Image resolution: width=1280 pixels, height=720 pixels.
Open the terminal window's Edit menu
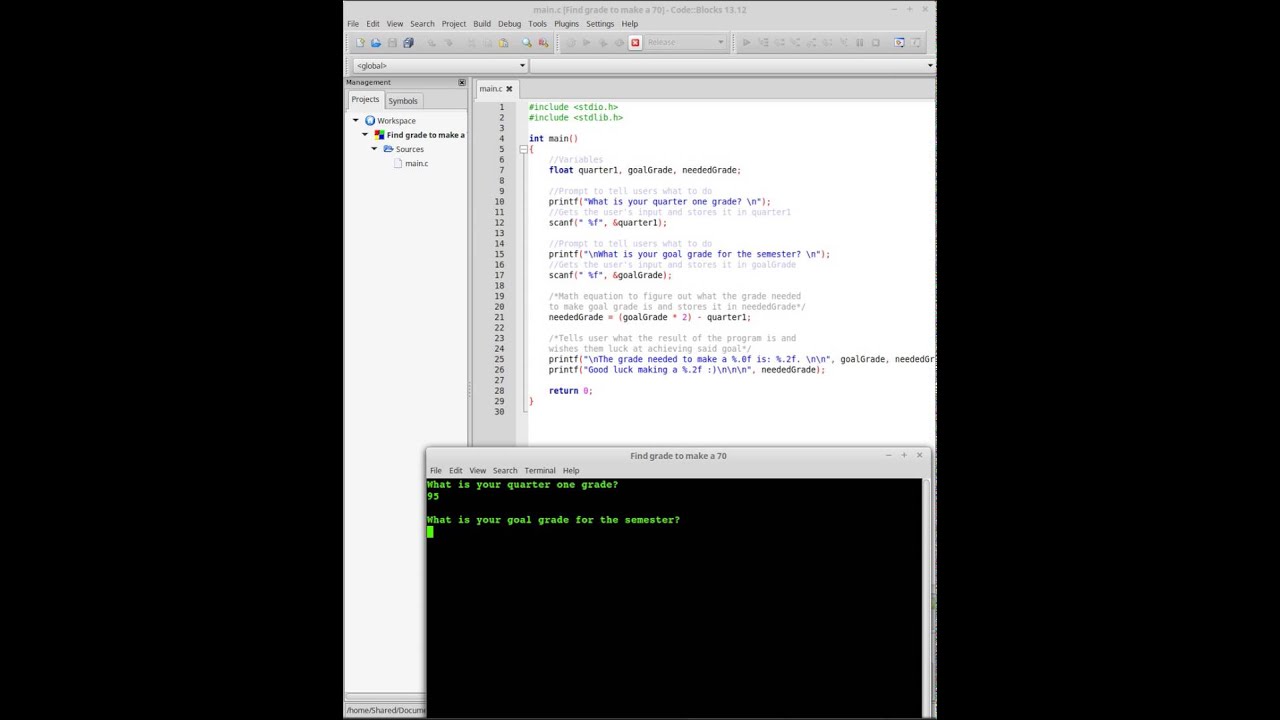pos(456,470)
